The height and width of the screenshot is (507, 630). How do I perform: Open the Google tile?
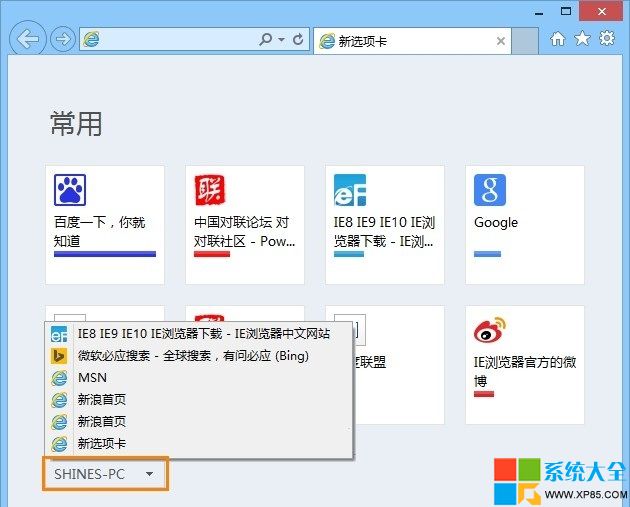pyautogui.click(x=525, y=225)
